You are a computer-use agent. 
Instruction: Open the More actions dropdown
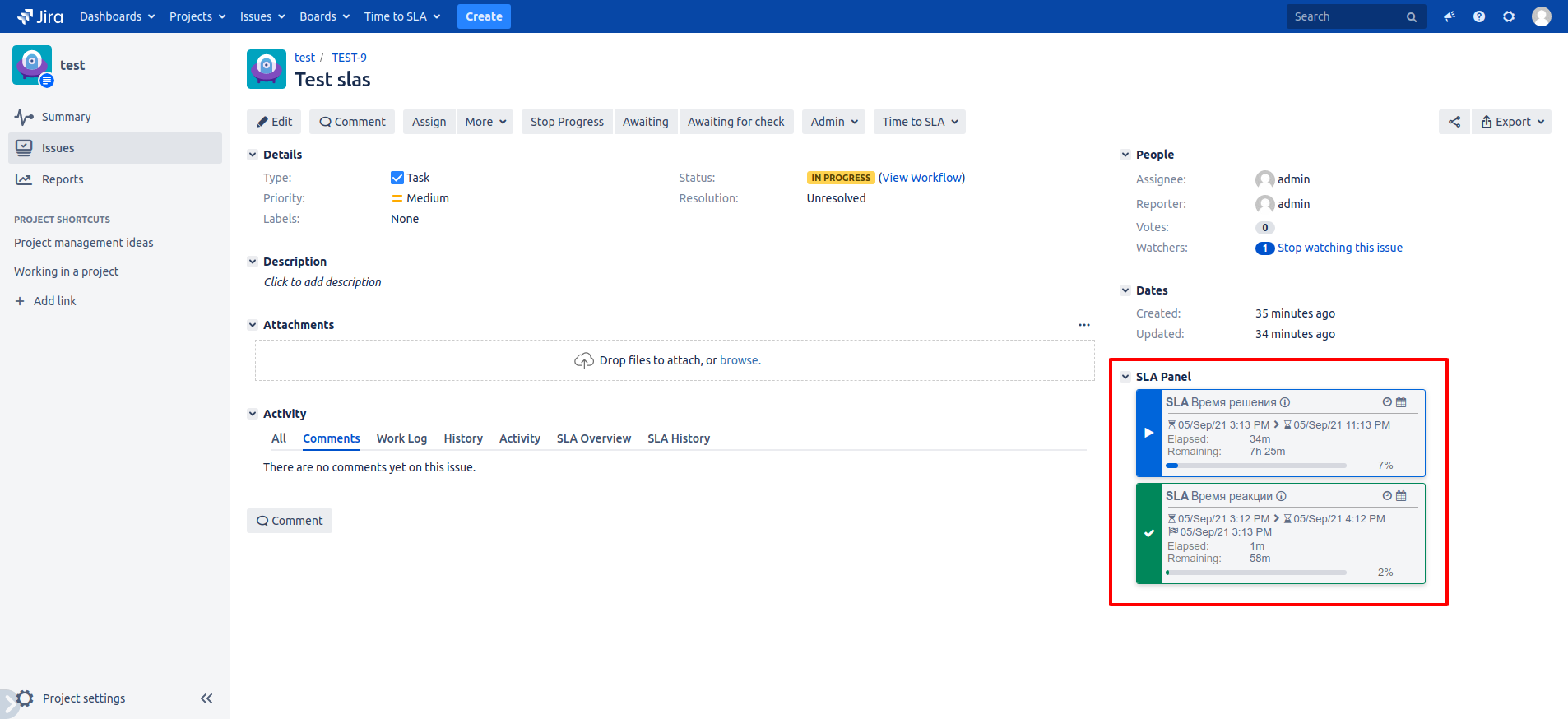click(x=485, y=122)
